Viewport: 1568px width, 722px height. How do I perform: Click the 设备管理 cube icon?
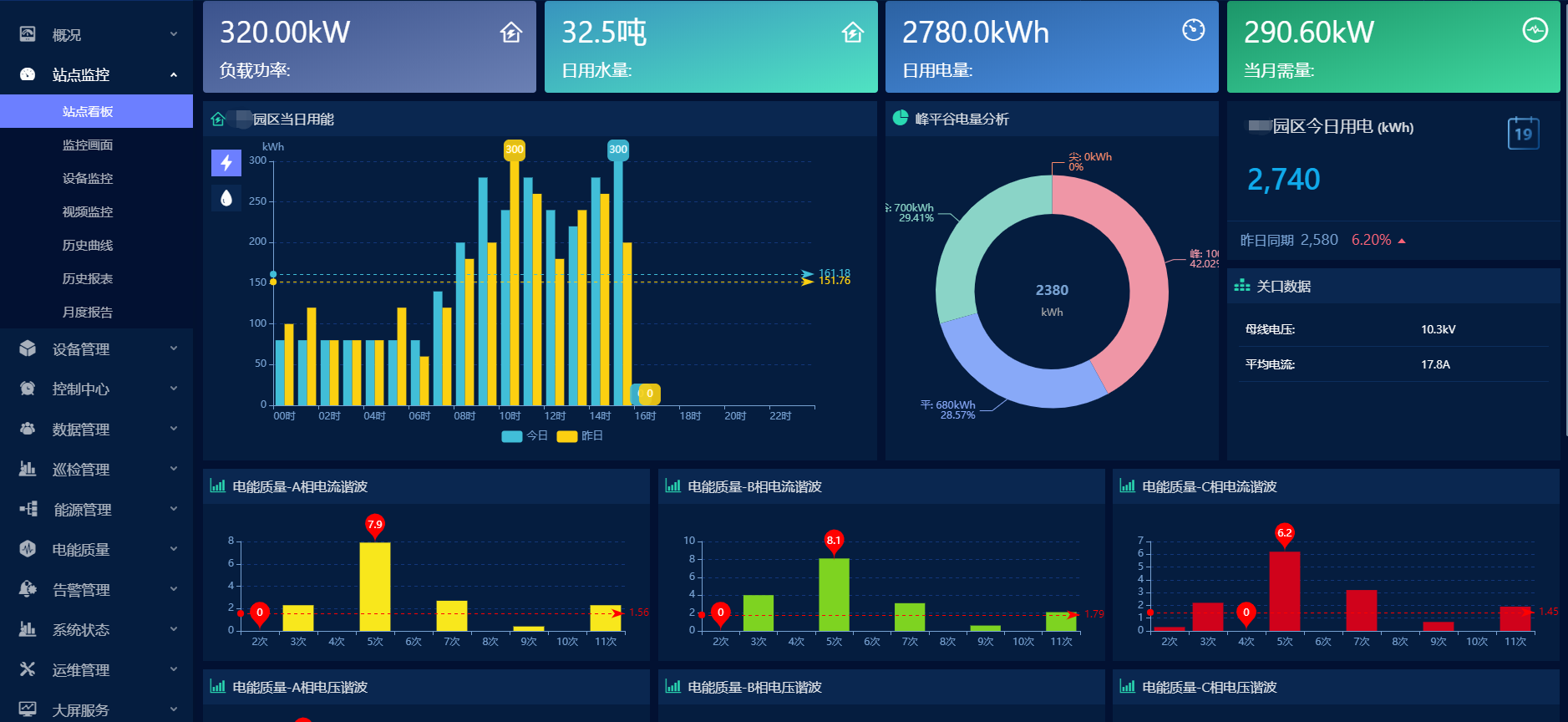pos(28,348)
